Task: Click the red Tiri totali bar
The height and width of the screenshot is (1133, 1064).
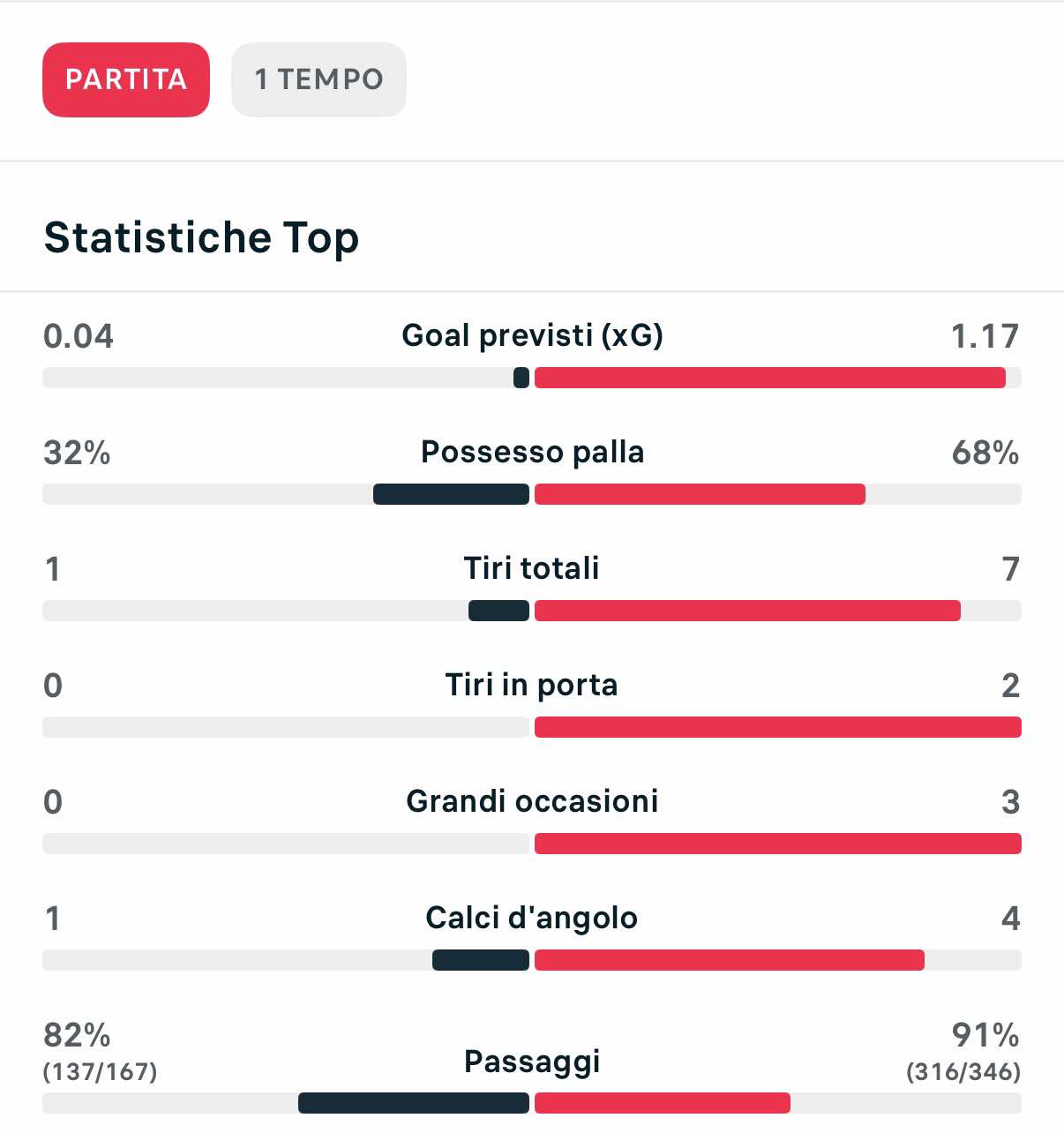Action: 747,611
